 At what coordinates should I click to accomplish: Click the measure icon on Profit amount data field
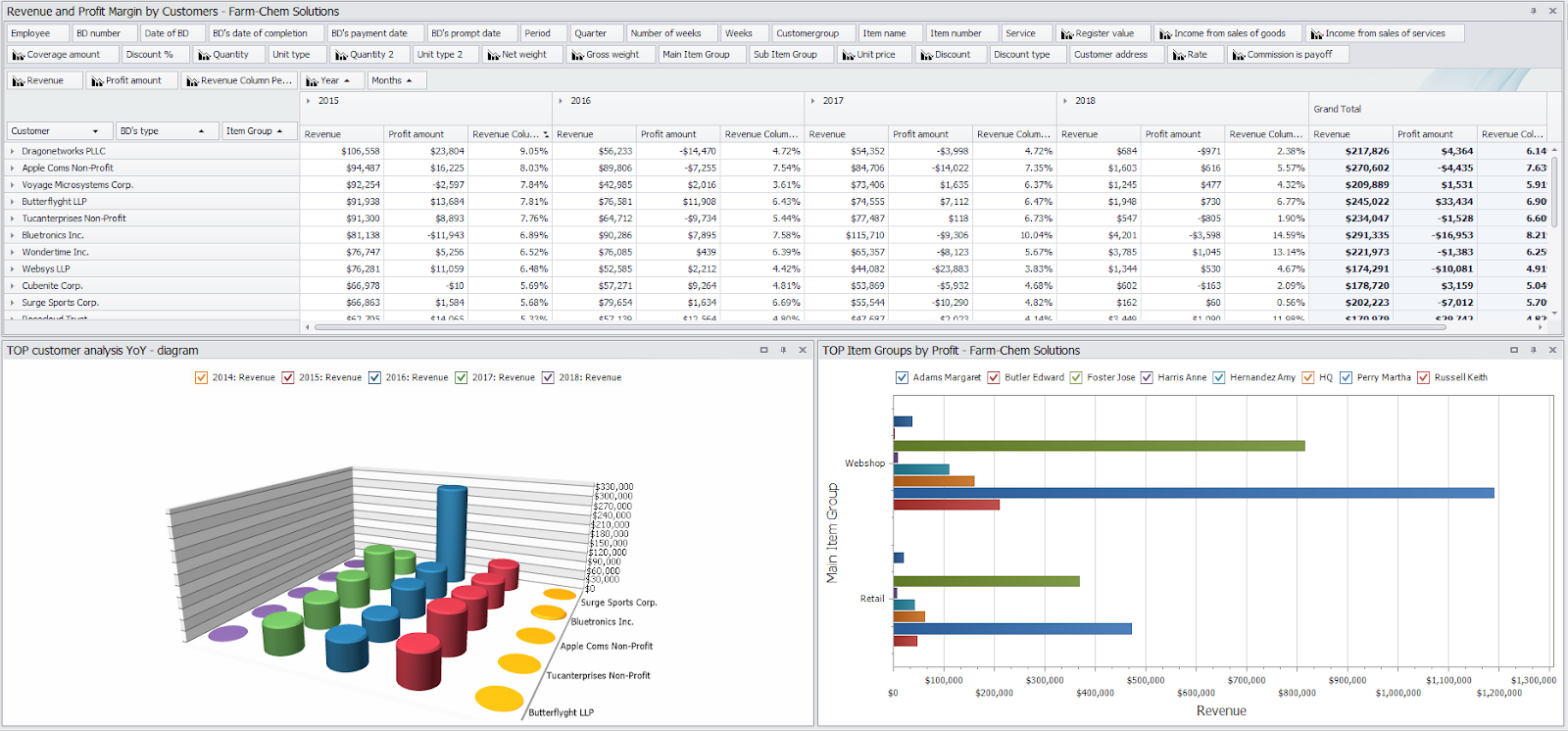(x=97, y=80)
